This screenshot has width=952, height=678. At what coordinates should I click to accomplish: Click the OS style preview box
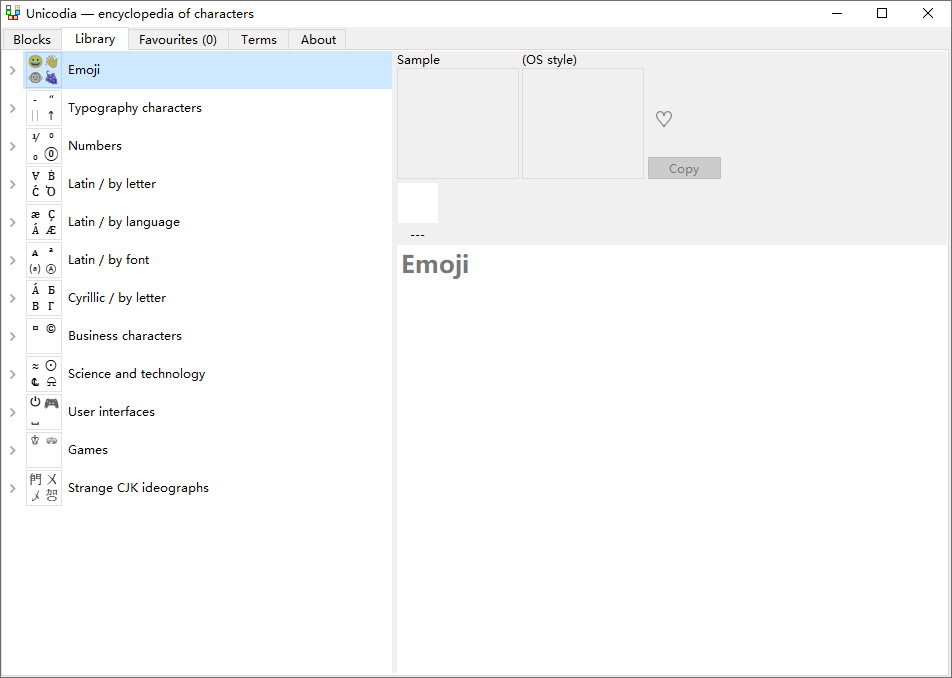[x=583, y=123]
